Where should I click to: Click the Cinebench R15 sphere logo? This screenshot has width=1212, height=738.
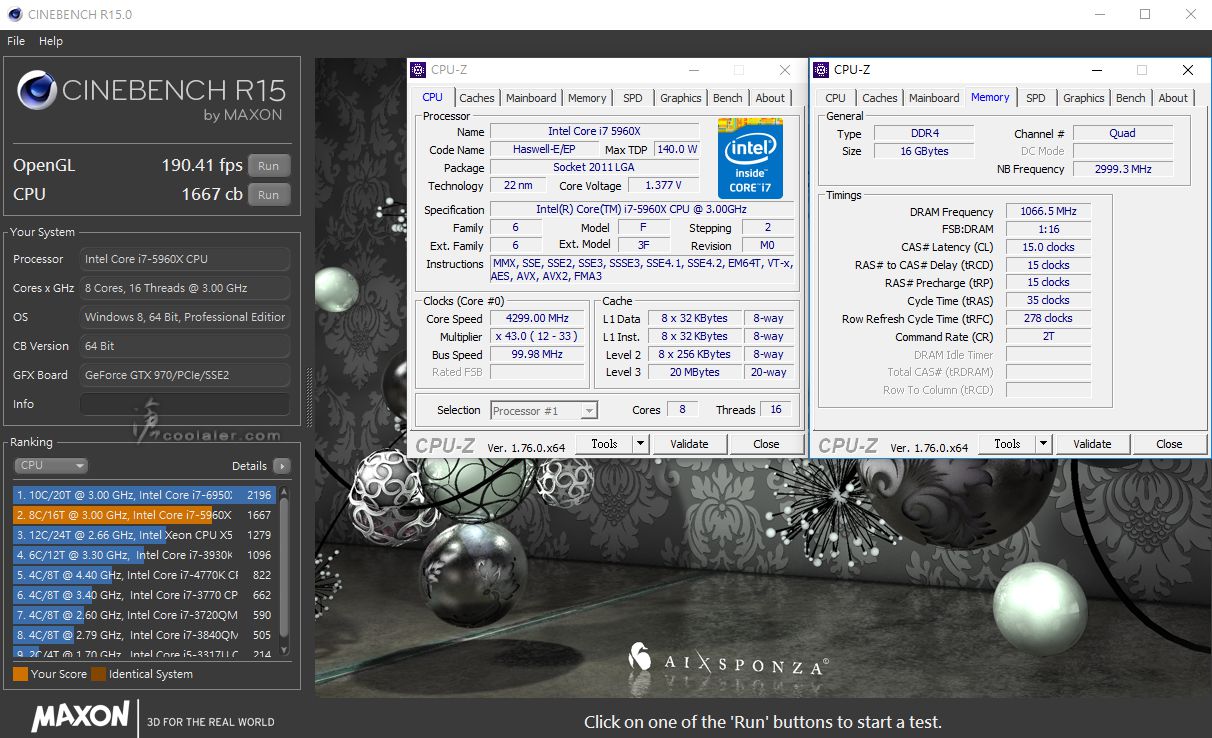click(x=36, y=91)
